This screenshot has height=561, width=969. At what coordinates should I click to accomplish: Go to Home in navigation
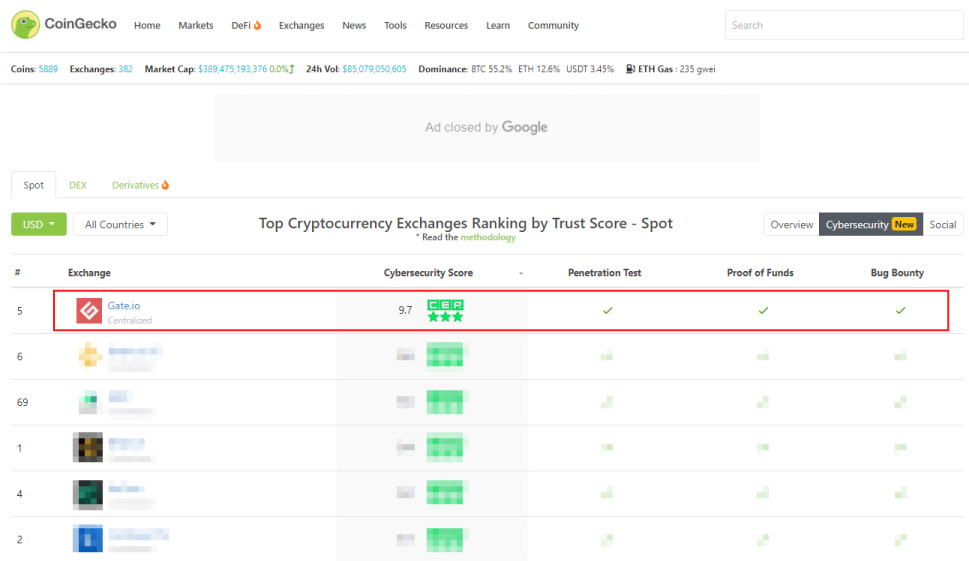click(147, 25)
